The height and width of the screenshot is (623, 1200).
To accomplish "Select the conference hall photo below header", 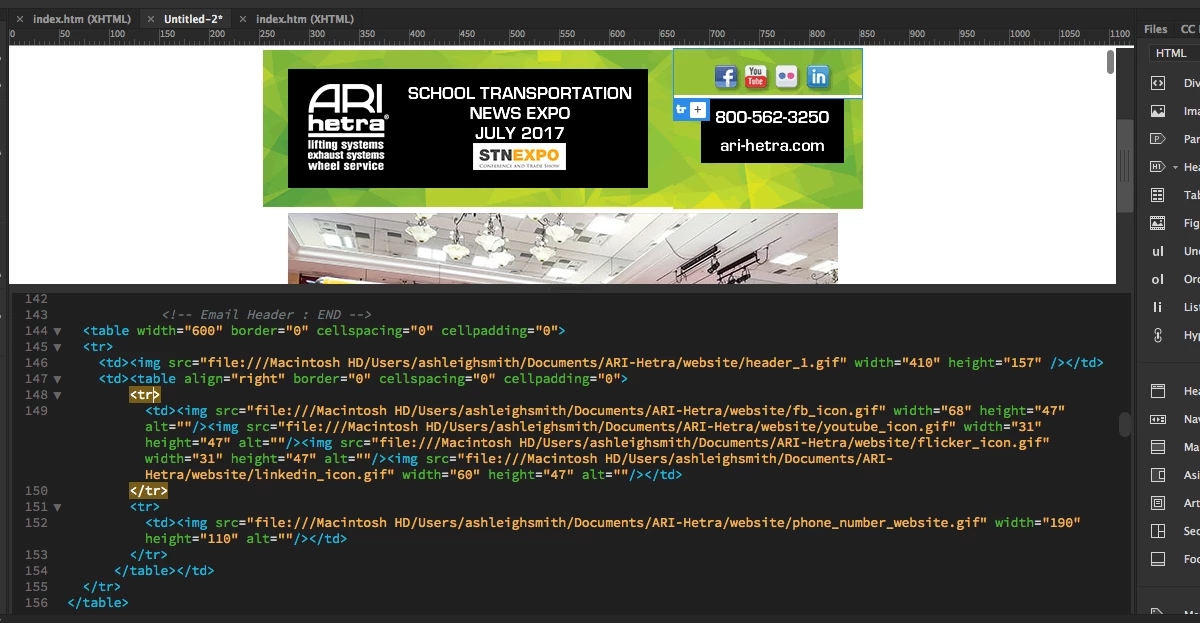I will [x=563, y=248].
